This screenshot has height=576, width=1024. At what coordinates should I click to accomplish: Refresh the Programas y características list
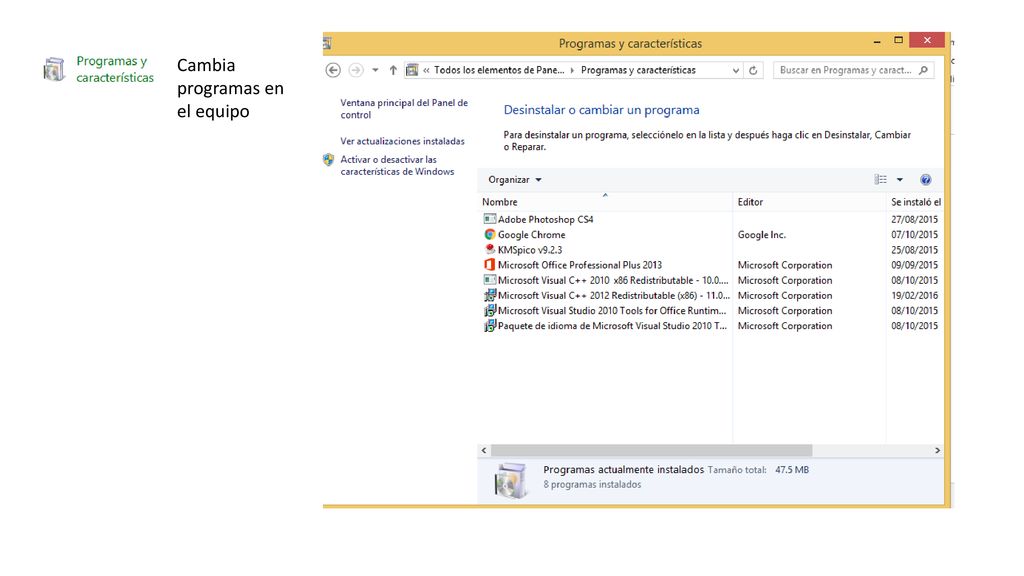pyautogui.click(x=753, y=71)
